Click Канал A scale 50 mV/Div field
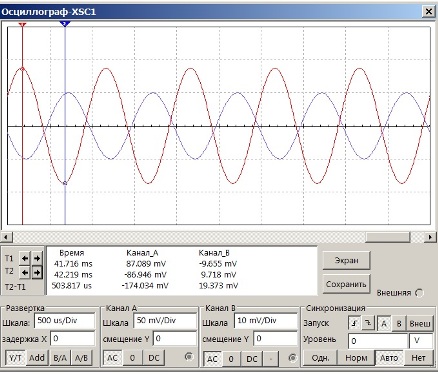Viewport: 438px width, 374px height. click(x=165, y=321)
